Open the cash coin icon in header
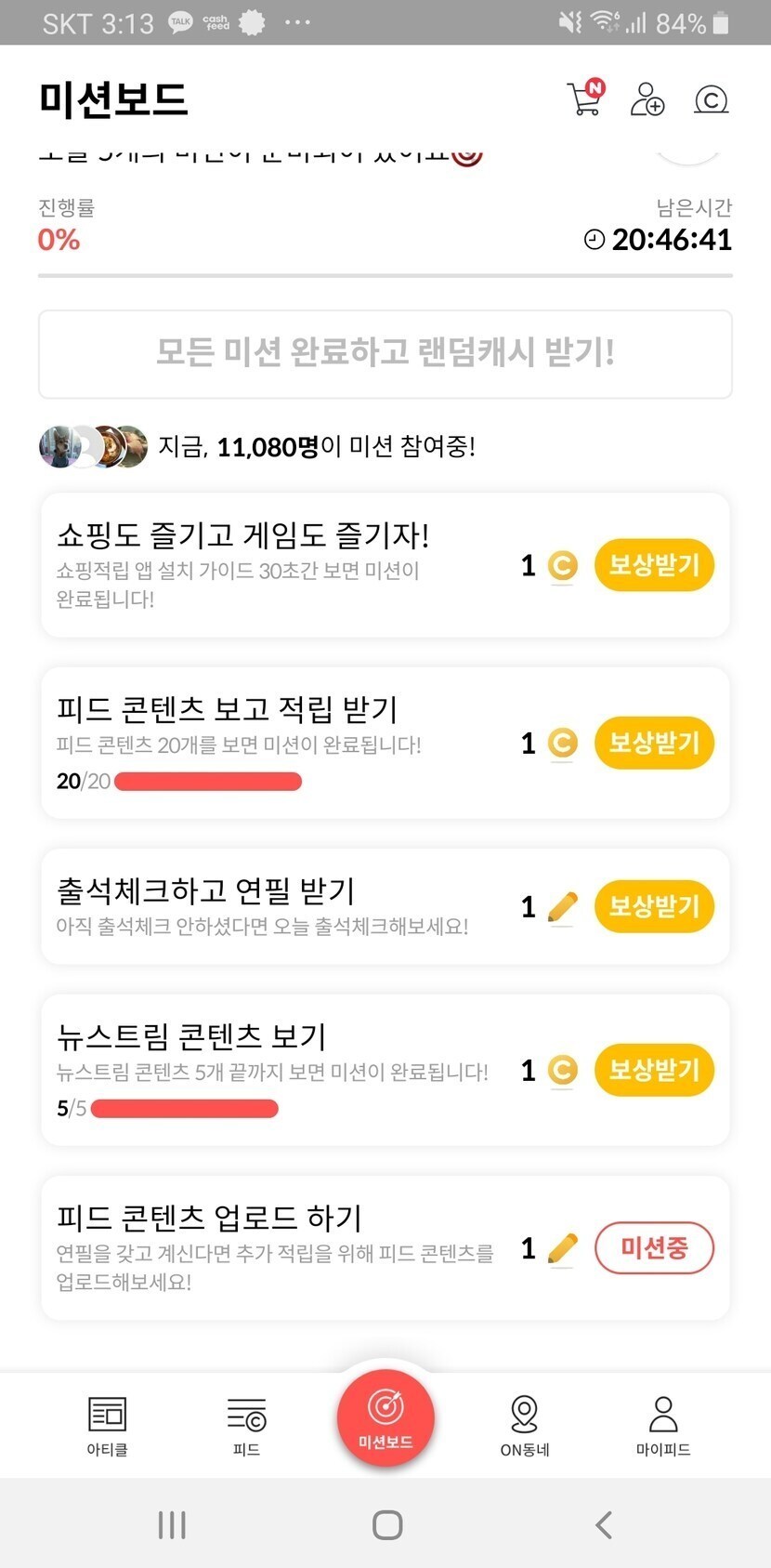 pyautogui.click(x=711, y=99)
